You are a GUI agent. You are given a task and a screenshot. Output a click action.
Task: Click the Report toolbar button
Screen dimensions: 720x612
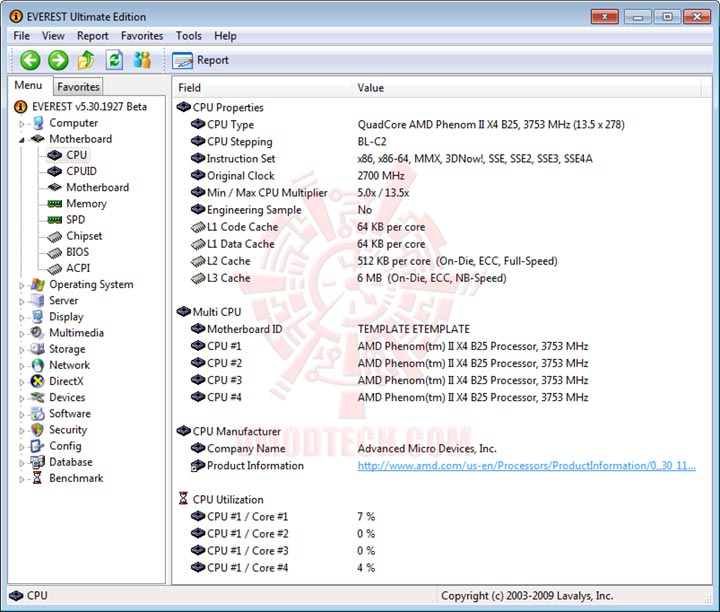(x=200, y=60)
